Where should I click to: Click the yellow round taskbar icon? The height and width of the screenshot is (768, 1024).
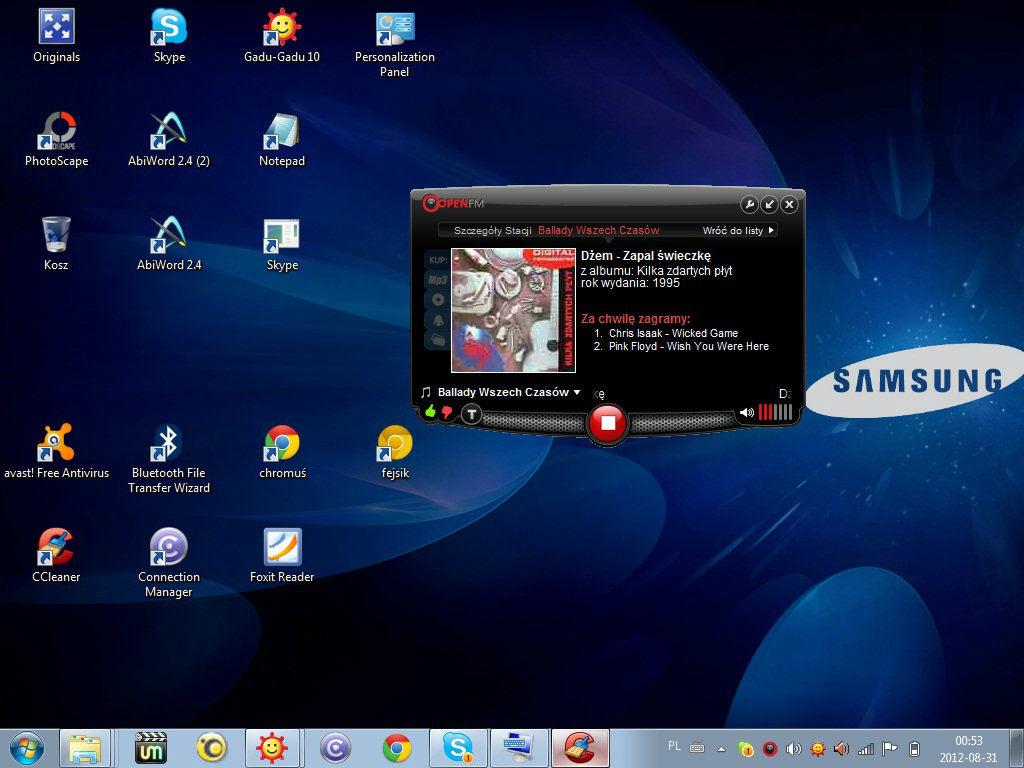click(x=211, y=748)
